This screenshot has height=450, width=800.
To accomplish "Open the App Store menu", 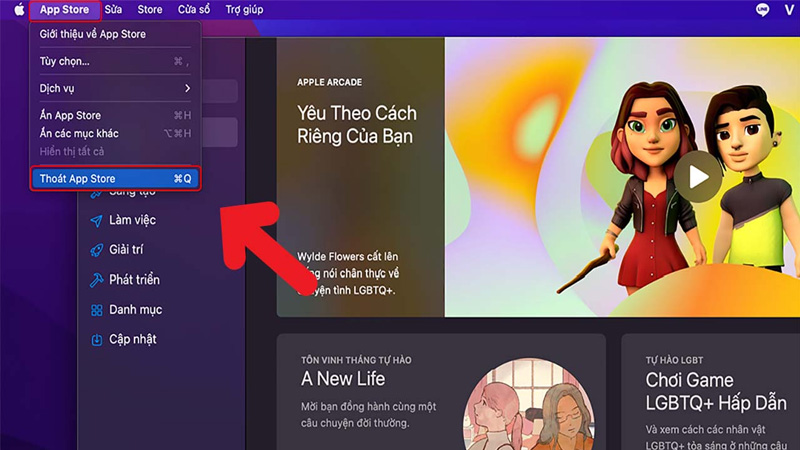I will tap(64, 10).
